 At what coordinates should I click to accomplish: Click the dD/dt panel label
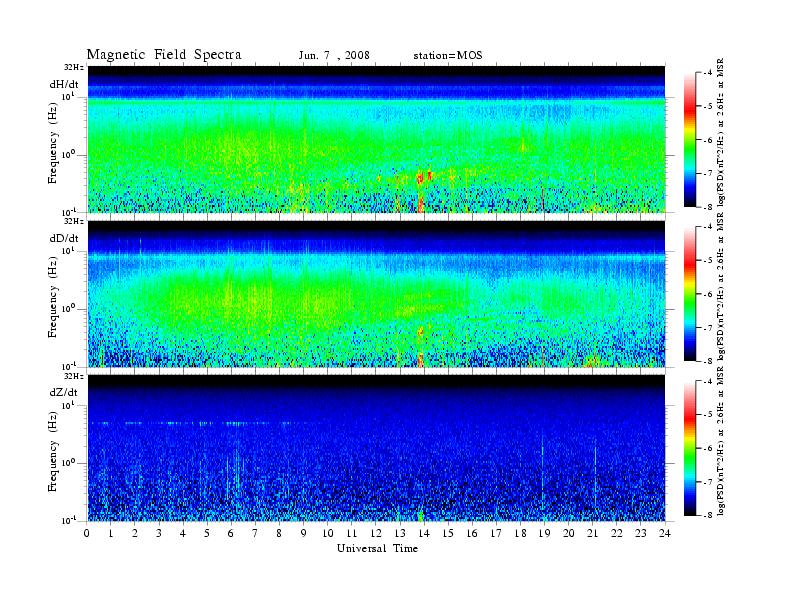pyautogui.click(x=64, y=238)
